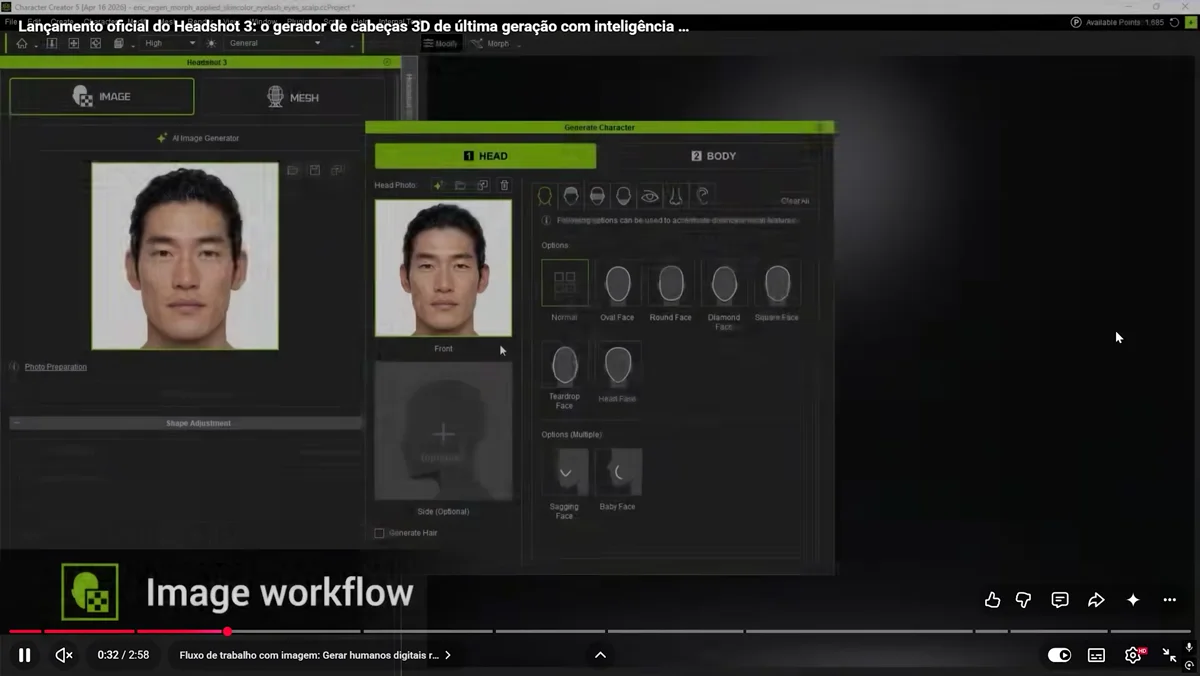This screenshot has height=676, width=1200.
Task: Click Clear All in Generate Character
Action: pyautogui.click(x=795, y=201)
